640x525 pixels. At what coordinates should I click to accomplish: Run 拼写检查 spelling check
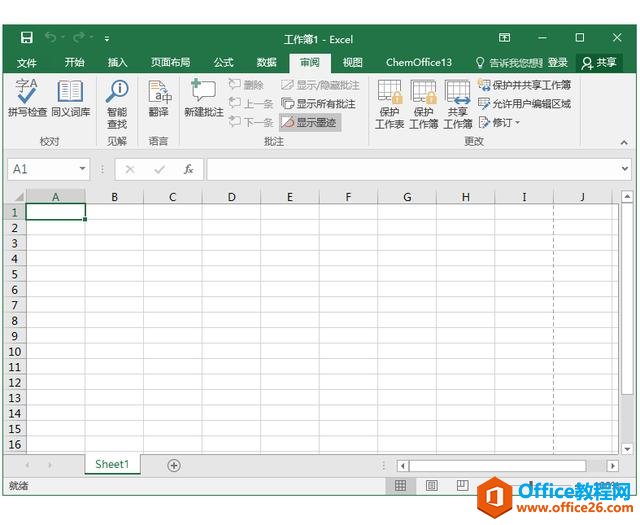(27, 97)
